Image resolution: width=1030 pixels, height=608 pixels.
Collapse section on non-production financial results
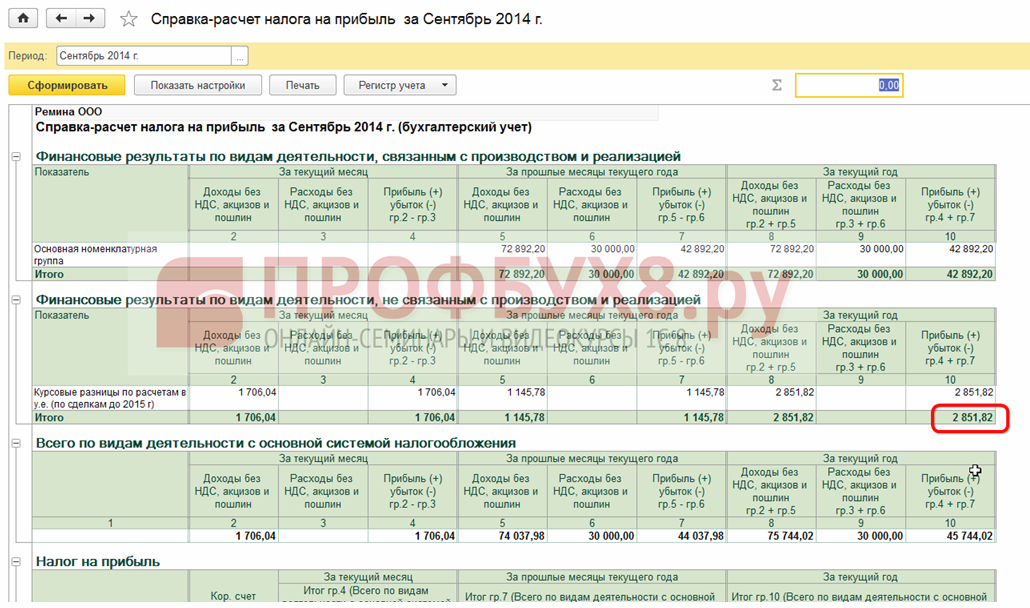[x=16, y=300]
